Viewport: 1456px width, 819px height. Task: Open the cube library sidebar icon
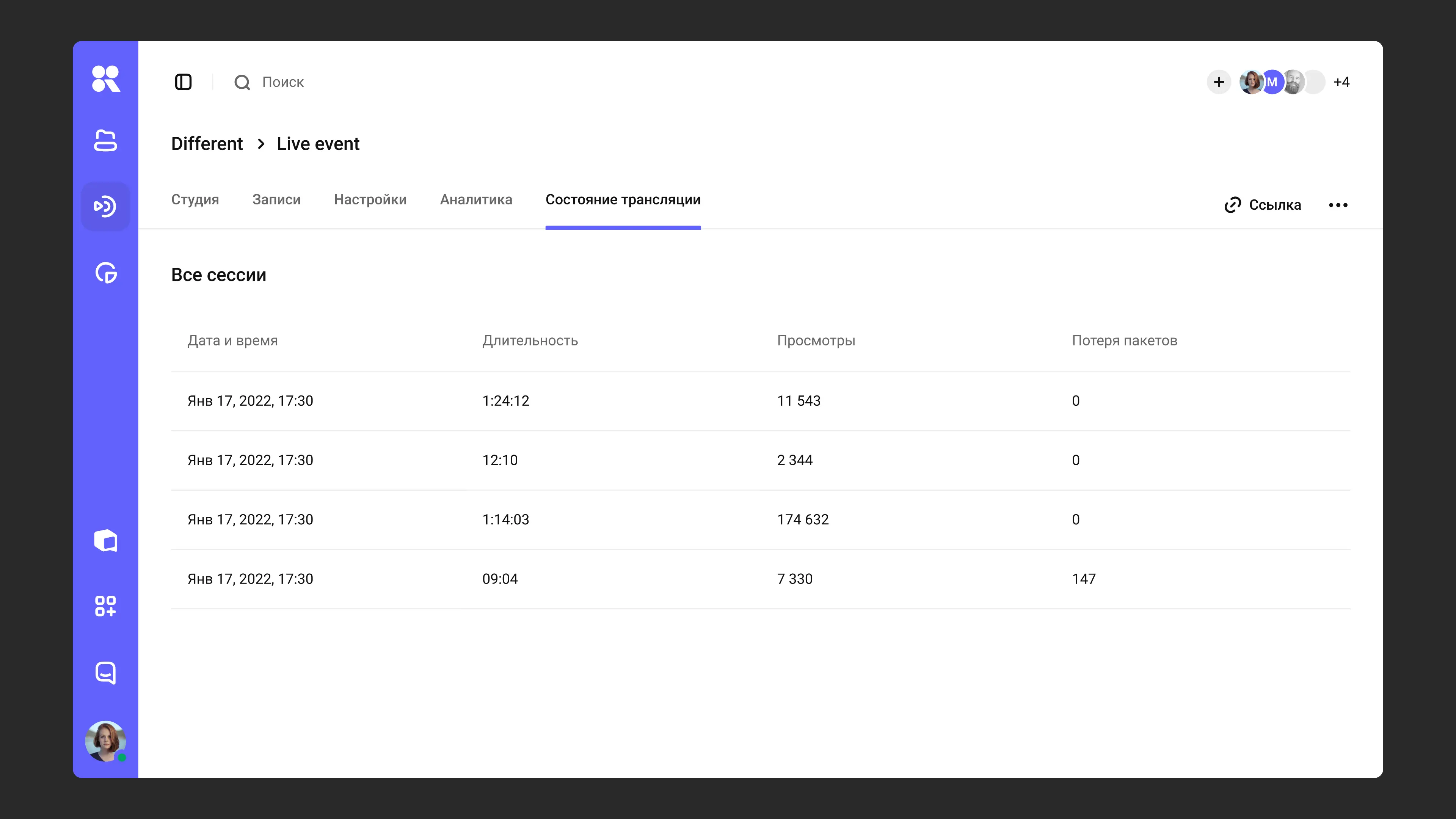pos(106,540)
